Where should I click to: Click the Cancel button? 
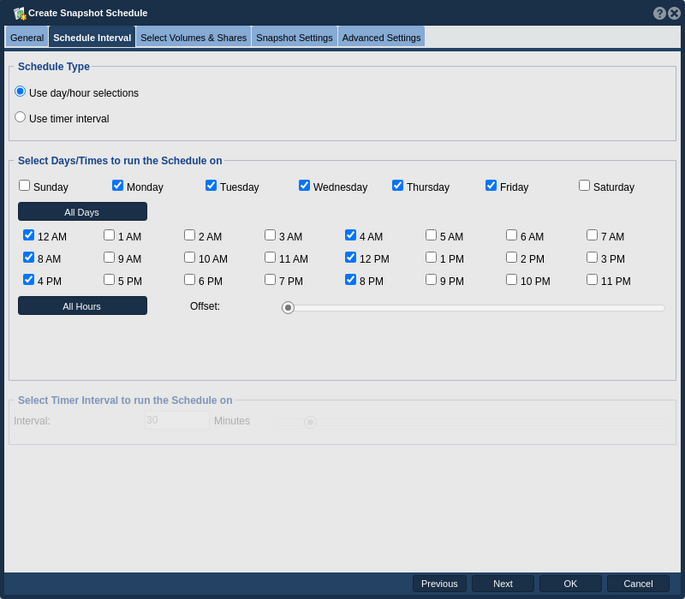638,584
